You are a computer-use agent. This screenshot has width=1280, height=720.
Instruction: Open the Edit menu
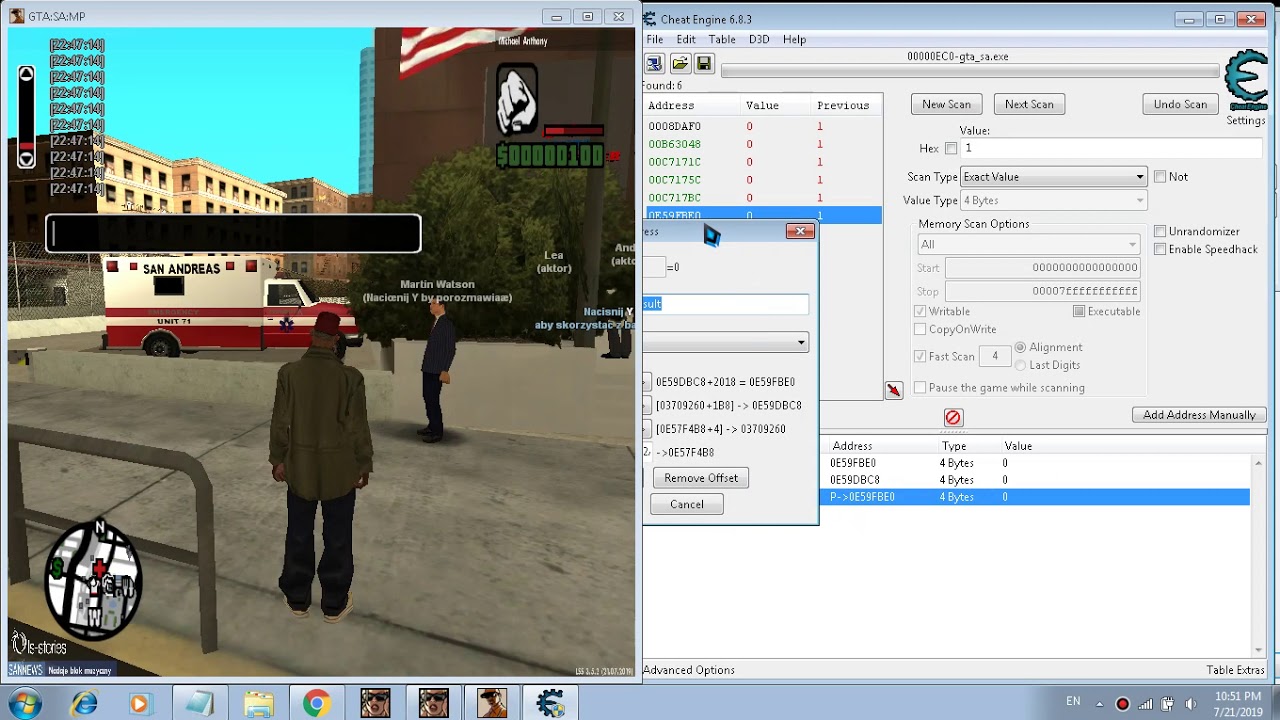686,39
